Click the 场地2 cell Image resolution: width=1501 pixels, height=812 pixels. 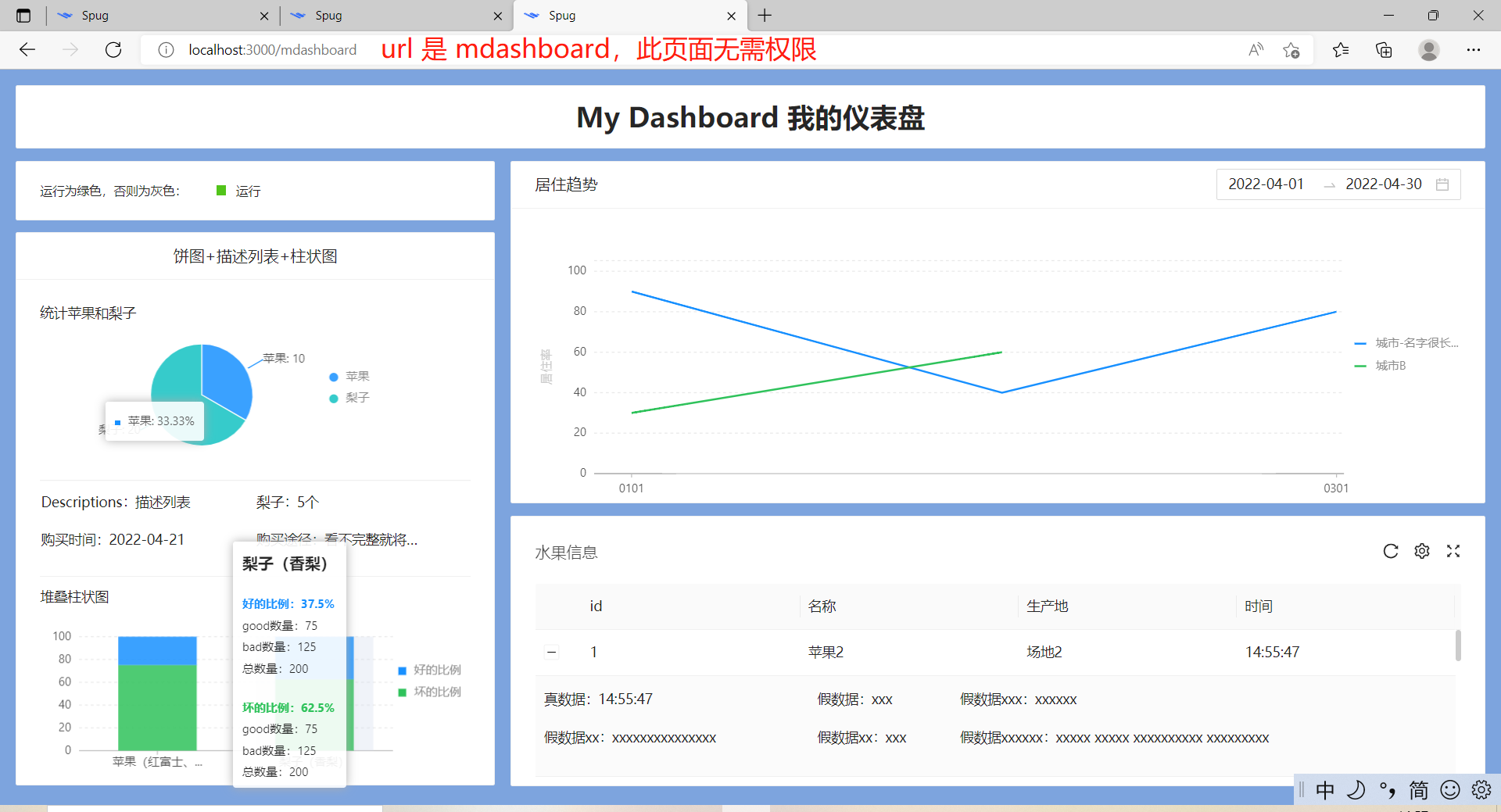[1044, 652]
